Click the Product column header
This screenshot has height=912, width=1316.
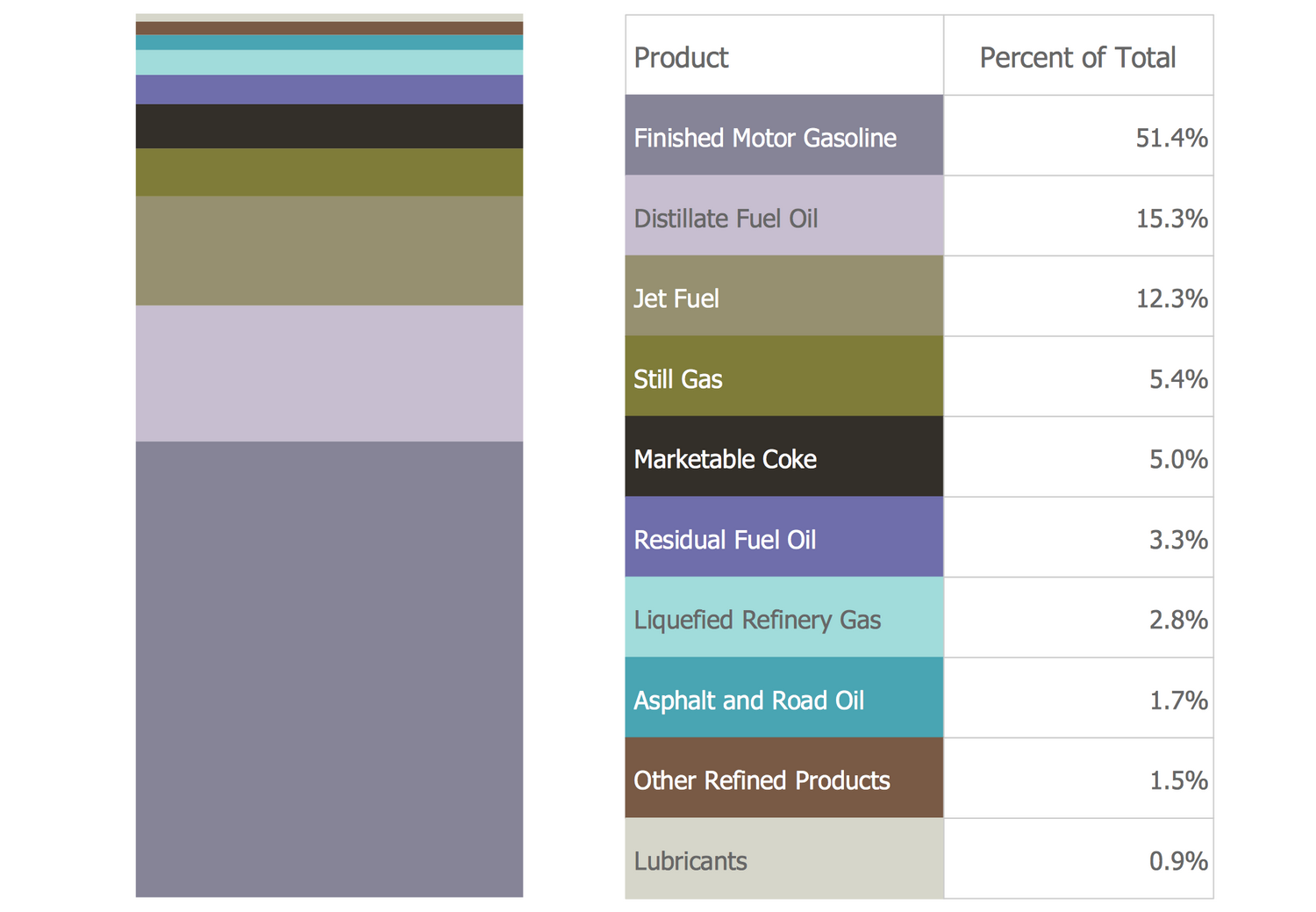pos(783,56)
